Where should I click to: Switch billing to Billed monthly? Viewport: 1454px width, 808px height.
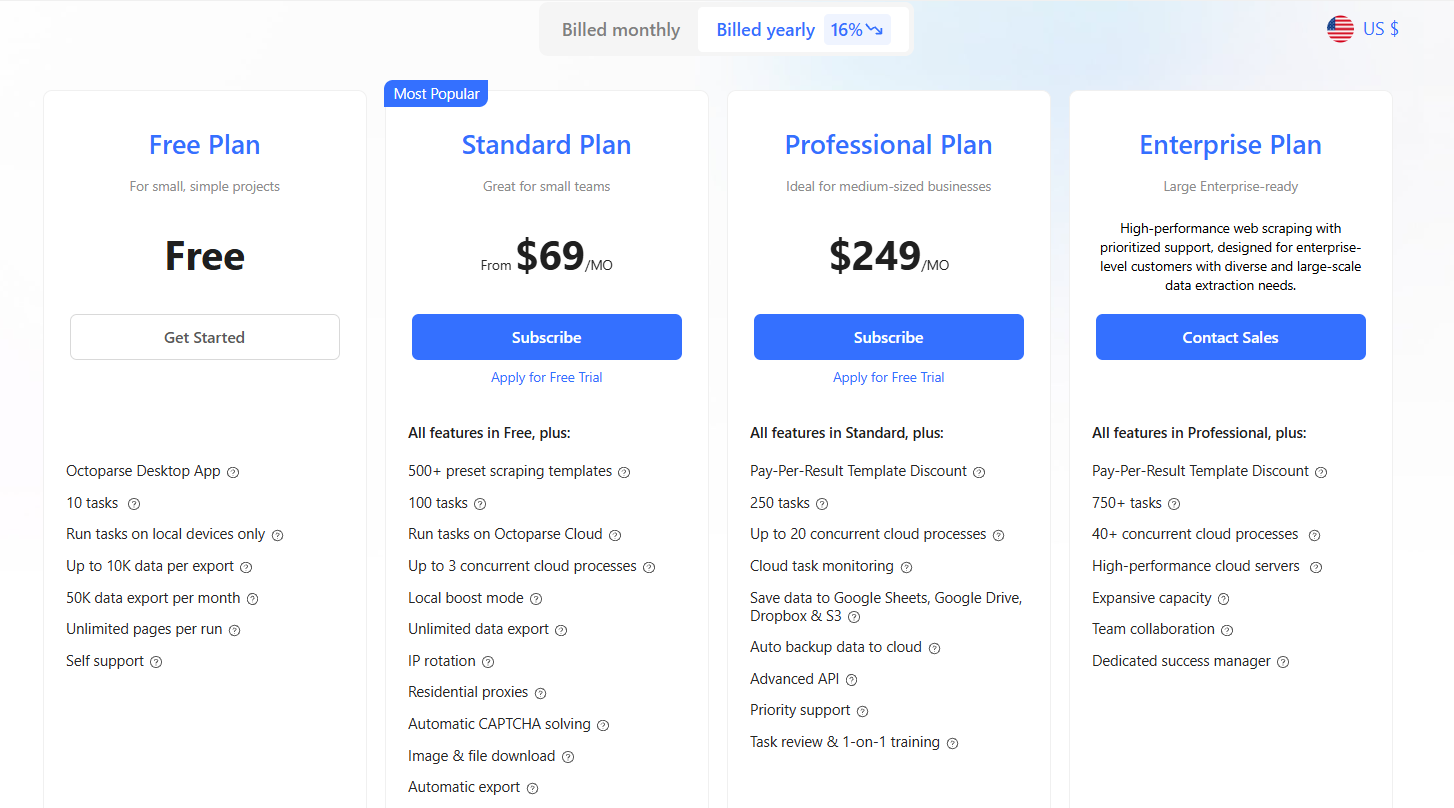[x=620, y=29]
